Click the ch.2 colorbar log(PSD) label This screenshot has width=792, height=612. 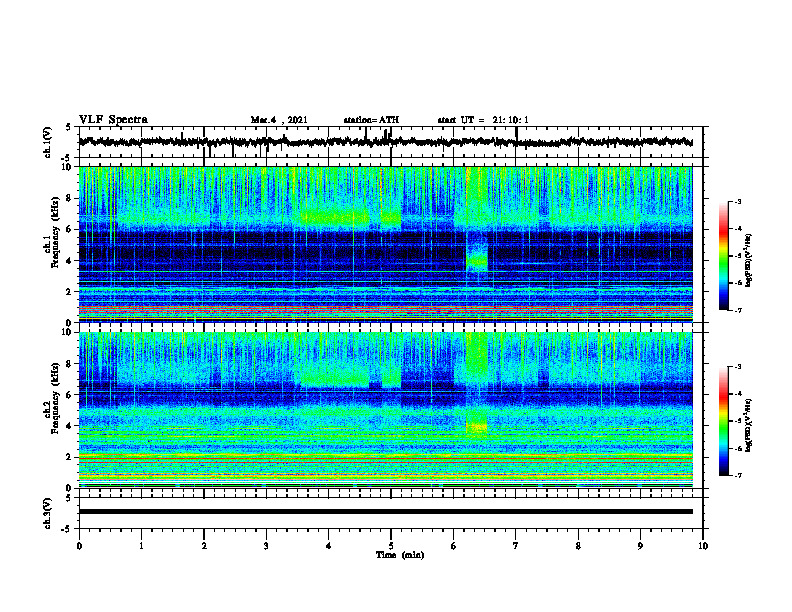coord(749,425)
